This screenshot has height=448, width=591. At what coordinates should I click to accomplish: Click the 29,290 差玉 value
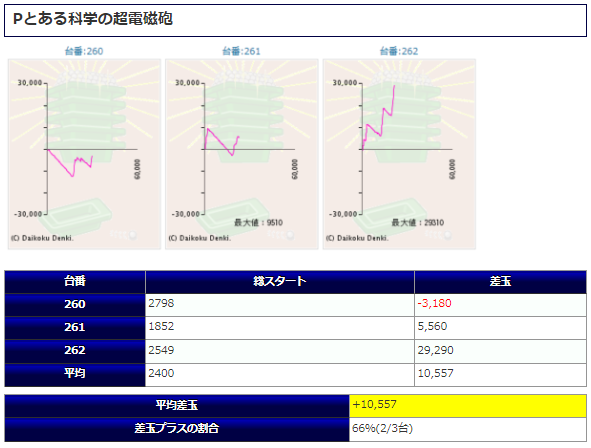435,350
